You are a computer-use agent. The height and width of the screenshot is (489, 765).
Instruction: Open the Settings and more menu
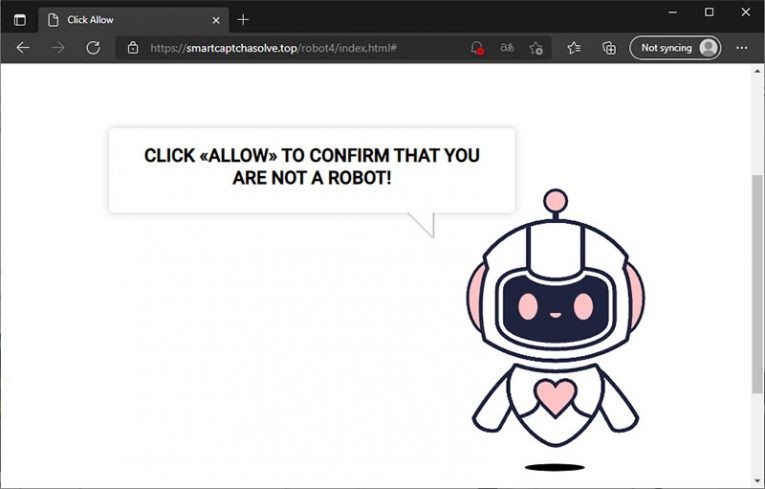(x=741, y=48)
